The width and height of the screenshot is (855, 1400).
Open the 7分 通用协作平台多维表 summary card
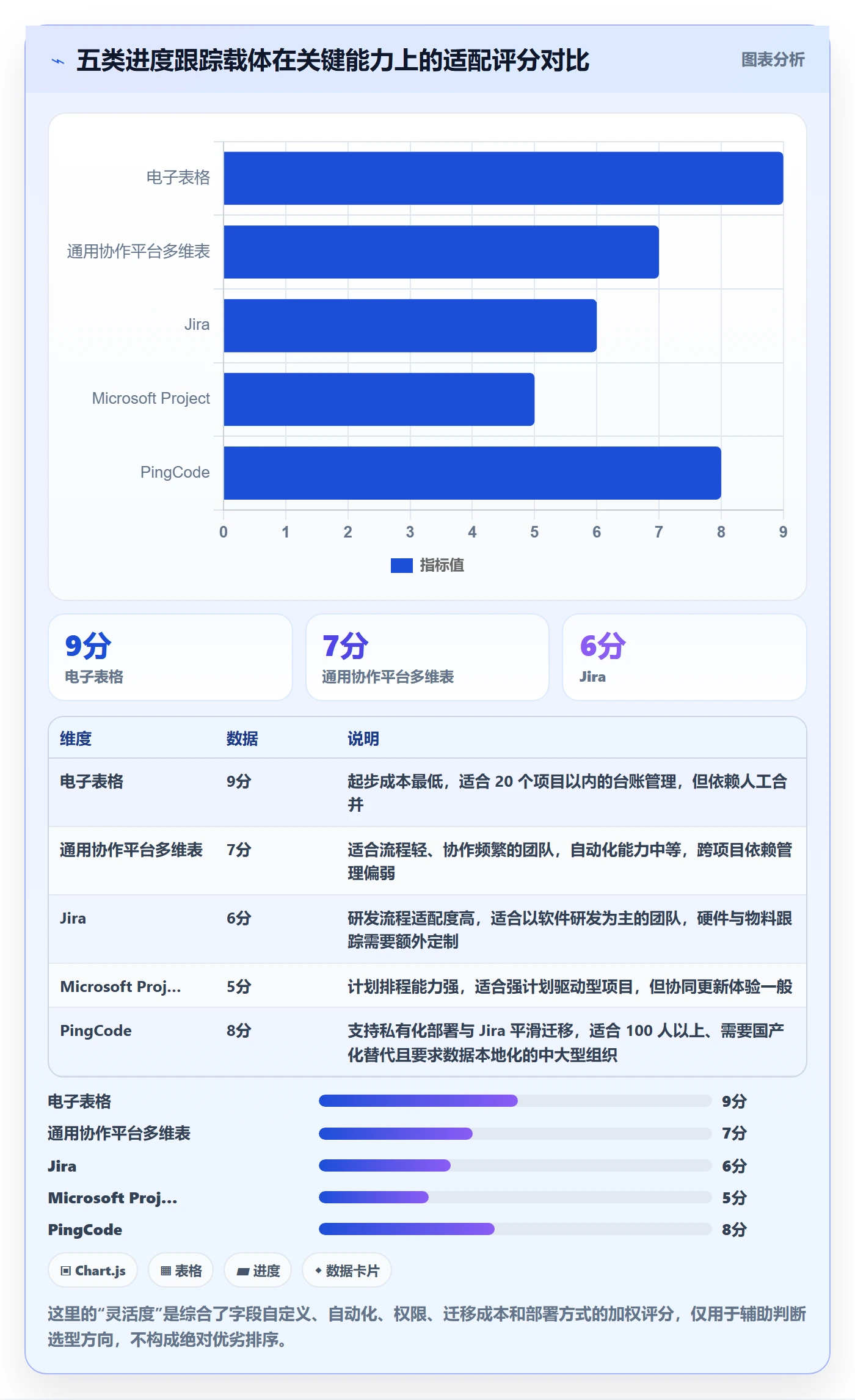(428, 657)
